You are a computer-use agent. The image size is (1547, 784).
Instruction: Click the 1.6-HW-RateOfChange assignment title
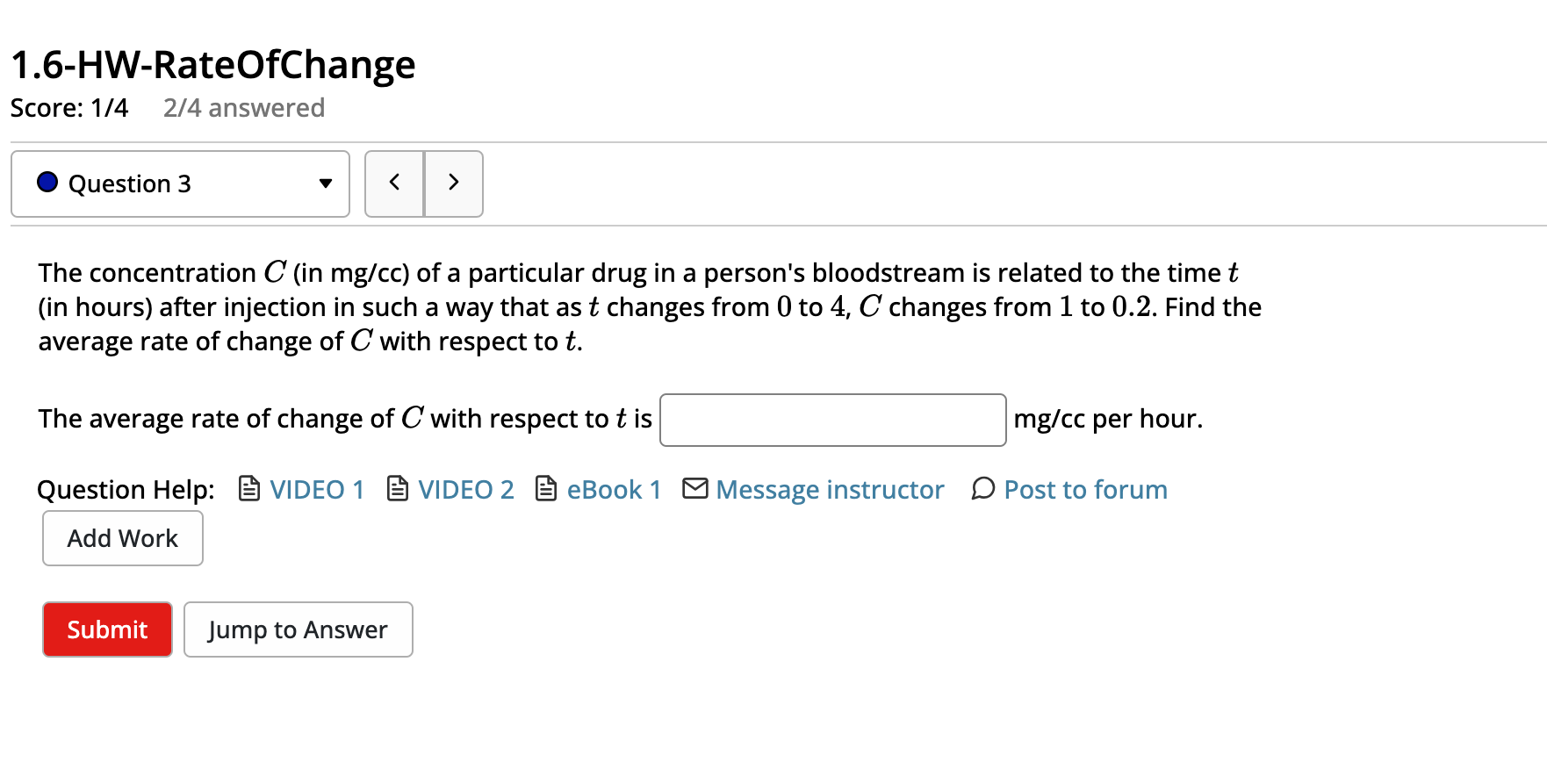[213, 65]
